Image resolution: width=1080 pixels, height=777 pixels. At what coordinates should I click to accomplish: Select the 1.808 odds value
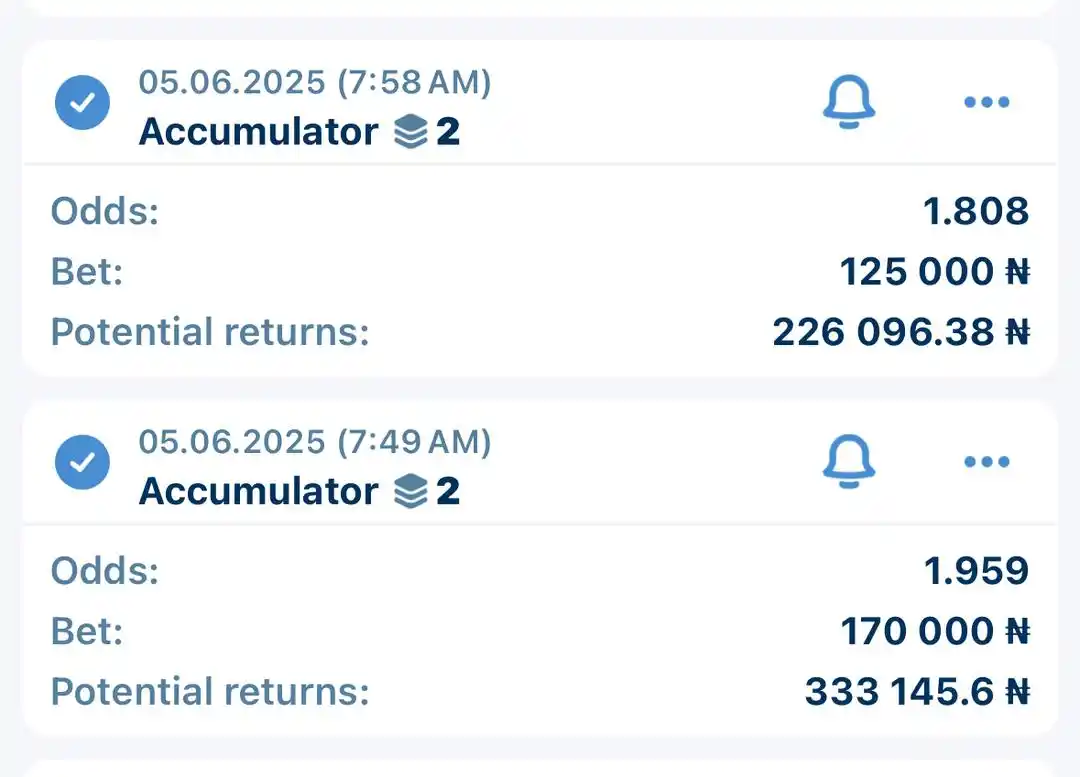tap(976, 211)
